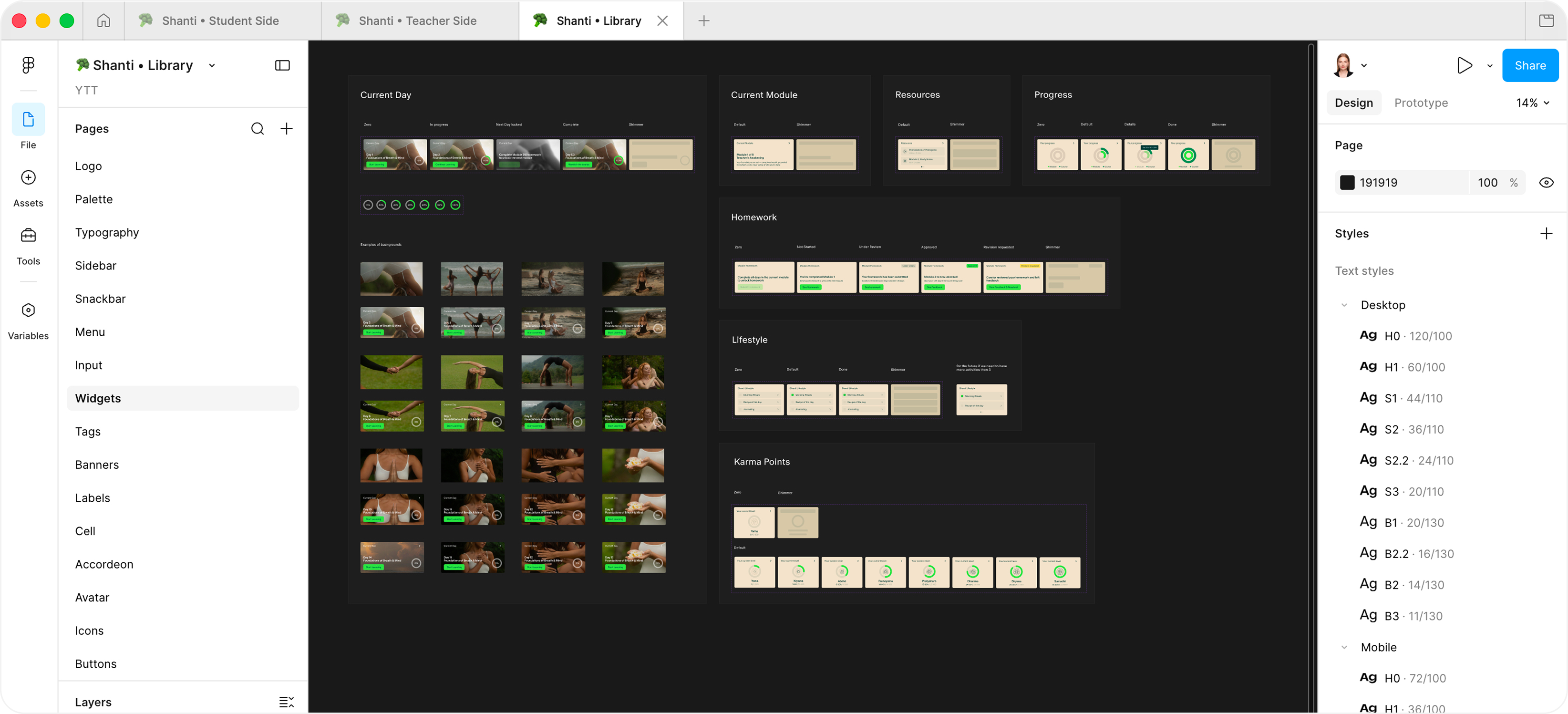Open presentation options dropdown arrow

tap(1490, 66)
